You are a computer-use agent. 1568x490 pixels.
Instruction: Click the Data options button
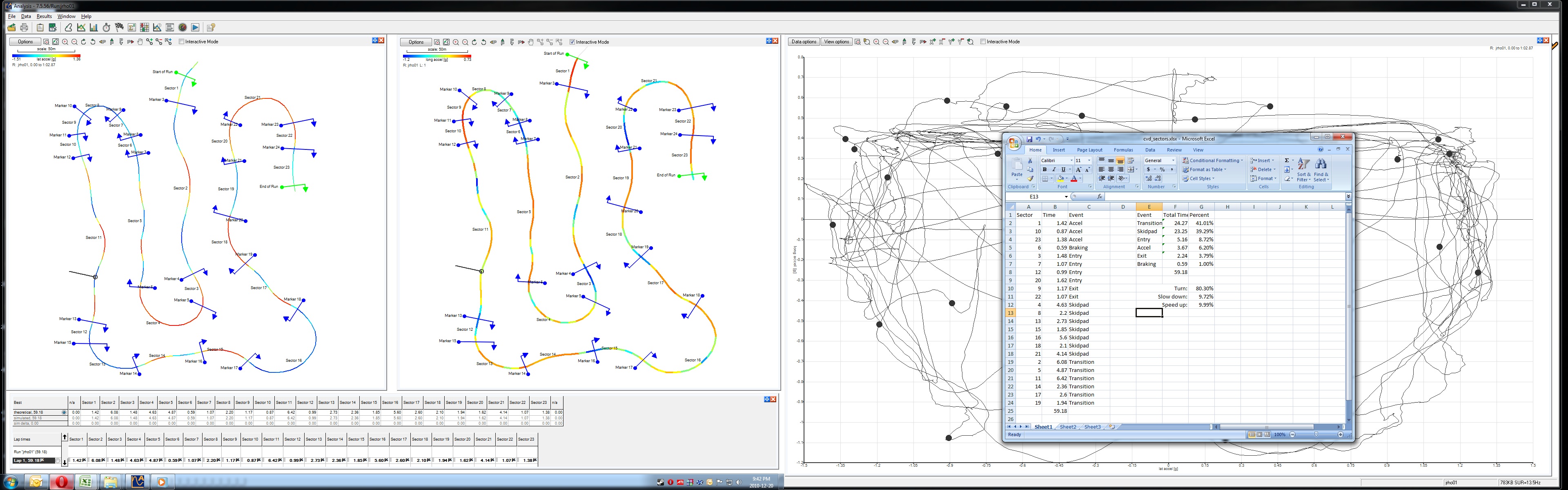click(x=804, y=42)
